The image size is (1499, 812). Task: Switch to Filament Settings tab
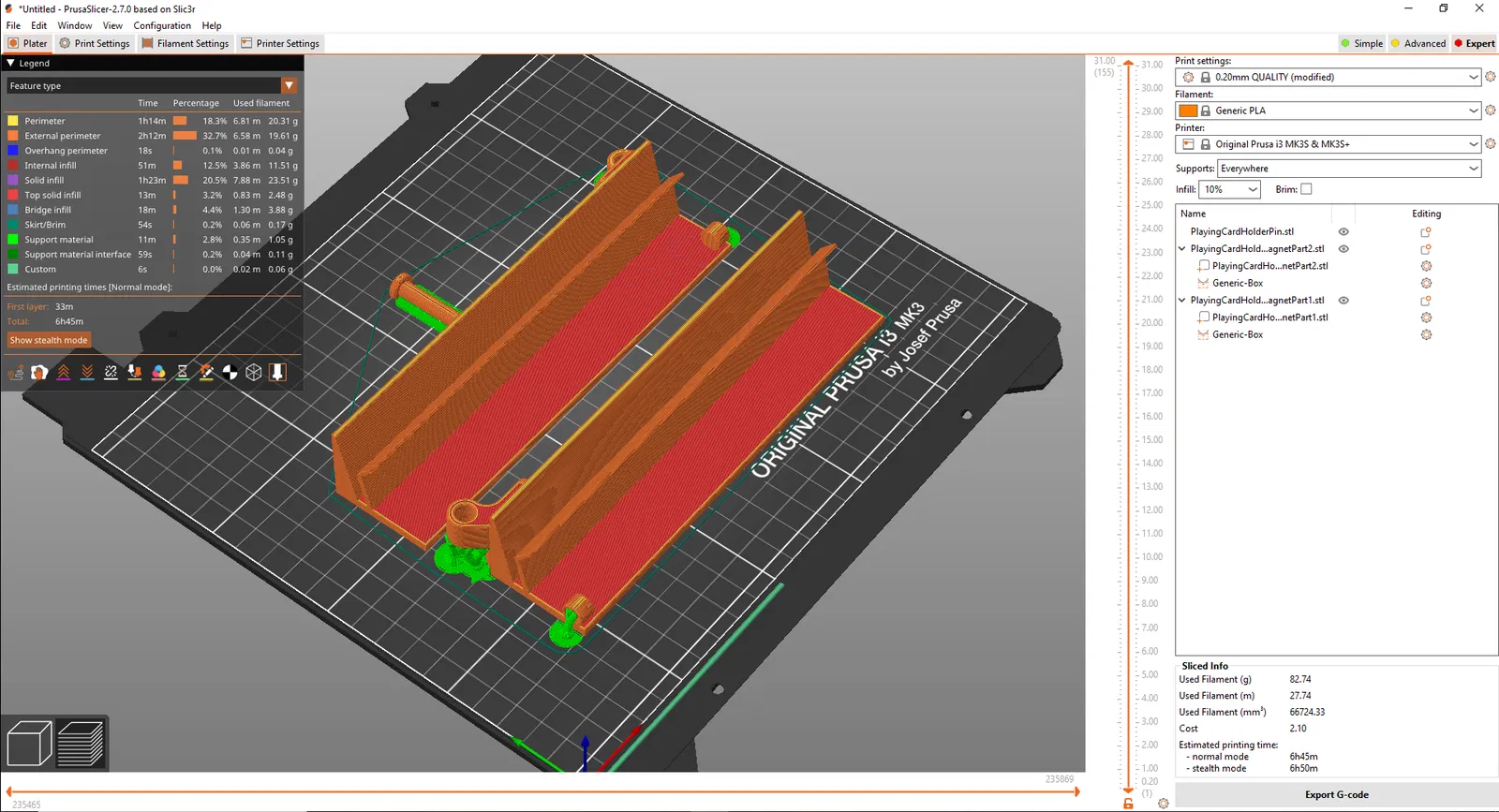click(x=186, y=43)
